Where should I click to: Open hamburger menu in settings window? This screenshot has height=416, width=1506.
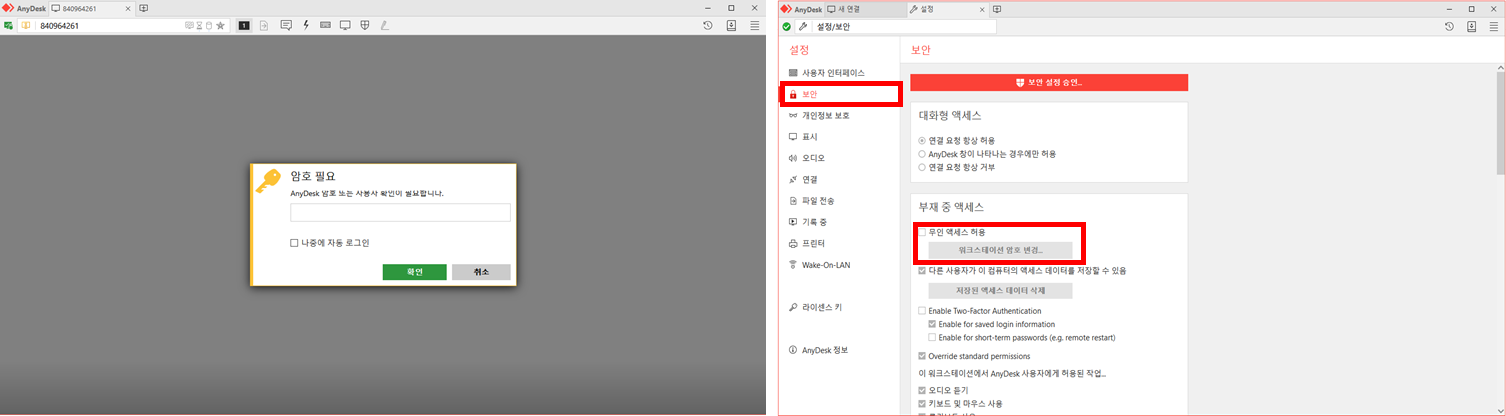[1494, 26]
